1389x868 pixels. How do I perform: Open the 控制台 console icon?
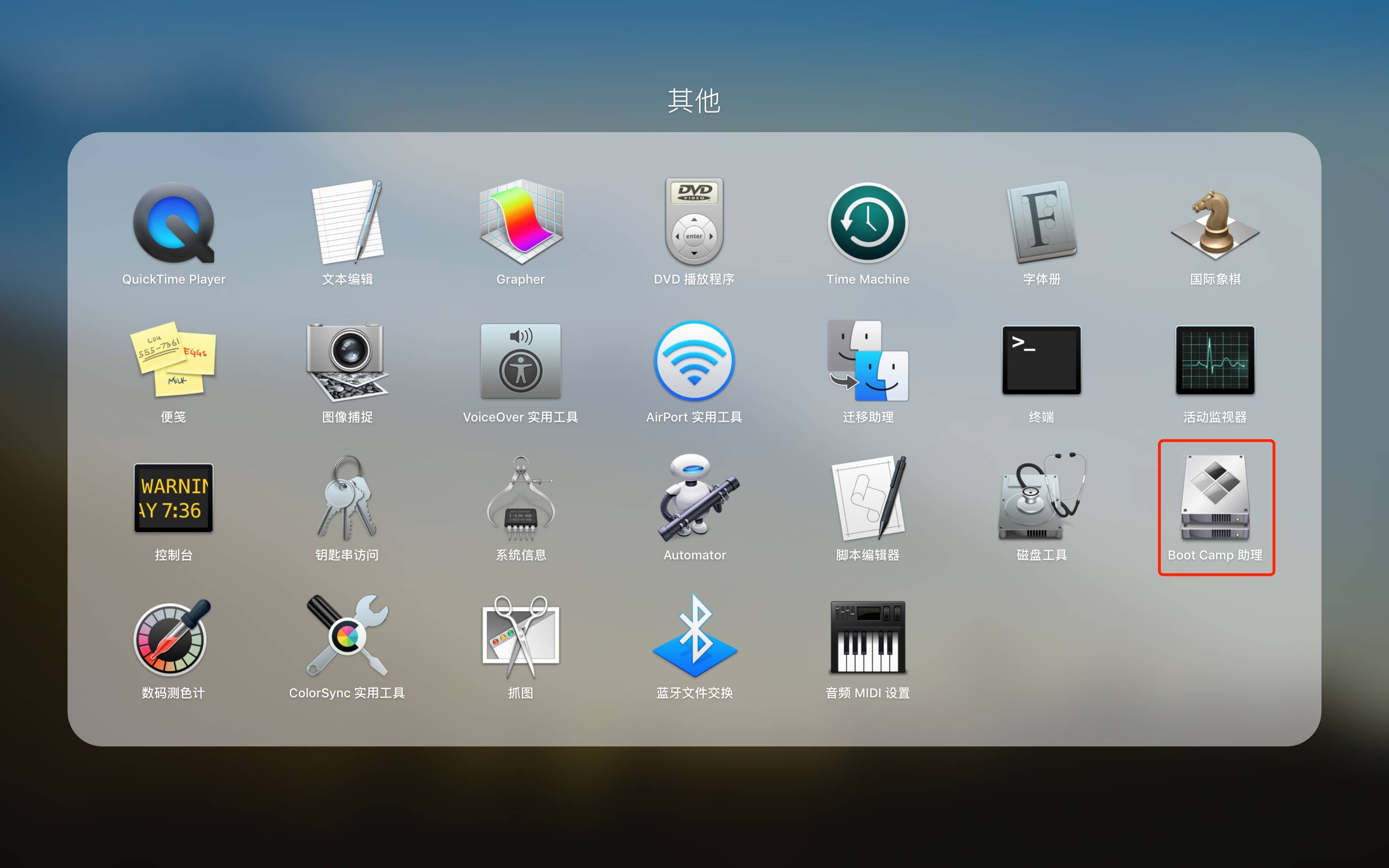tap(174, 498)
